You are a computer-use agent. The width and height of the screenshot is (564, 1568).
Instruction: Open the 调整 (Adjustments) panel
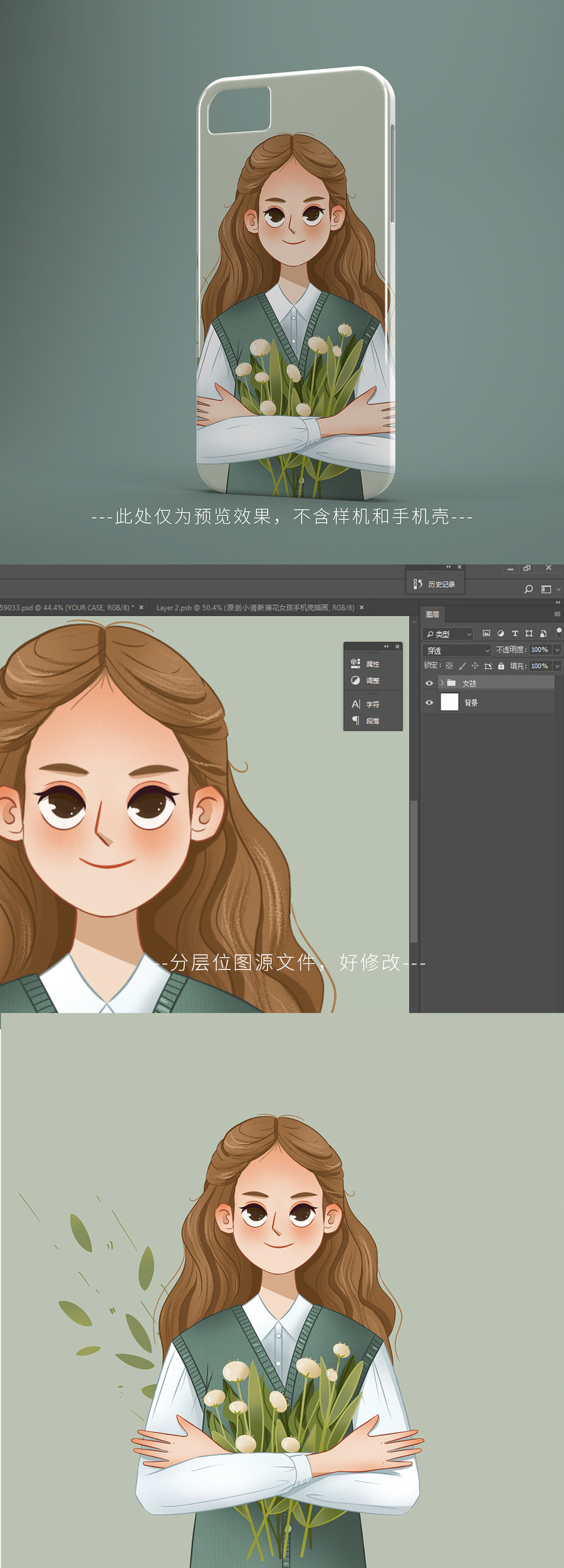[x=373, y=680]
